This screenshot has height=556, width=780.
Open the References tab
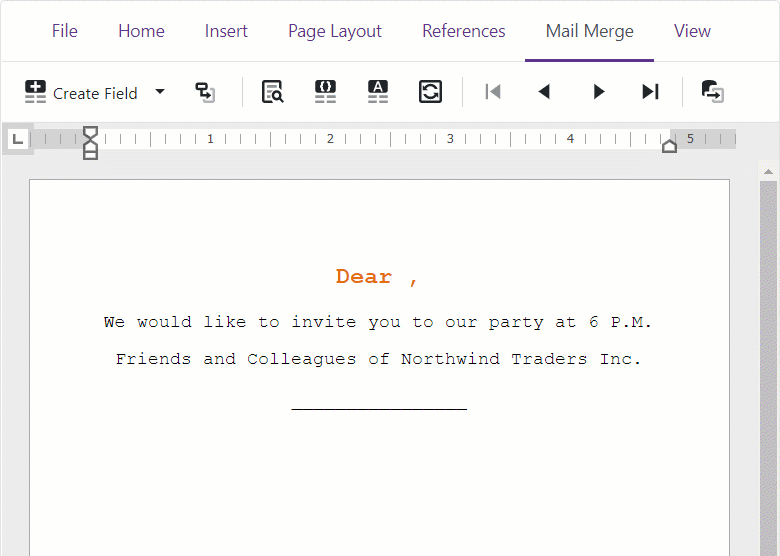pos(464,31)
